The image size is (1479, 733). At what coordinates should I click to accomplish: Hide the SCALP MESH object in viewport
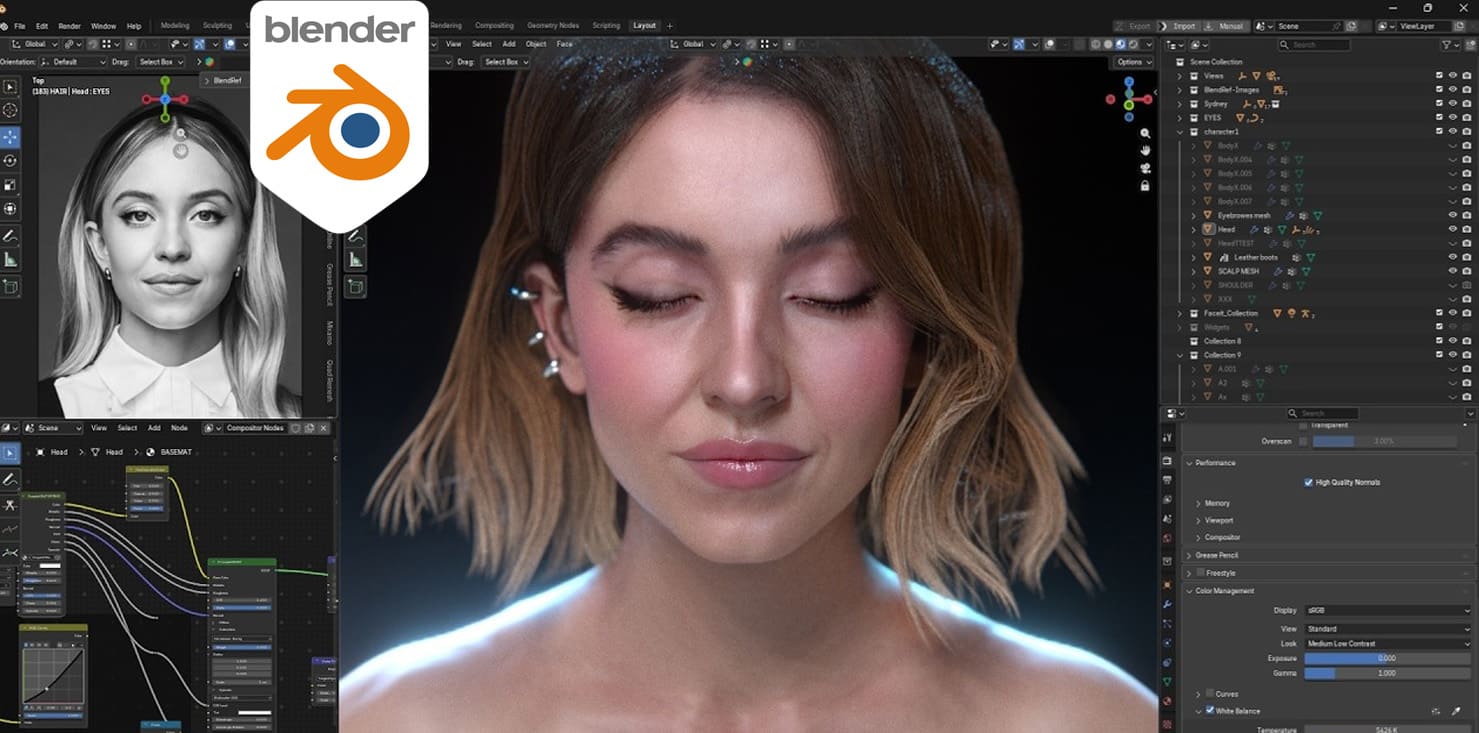click(1453, 271)
